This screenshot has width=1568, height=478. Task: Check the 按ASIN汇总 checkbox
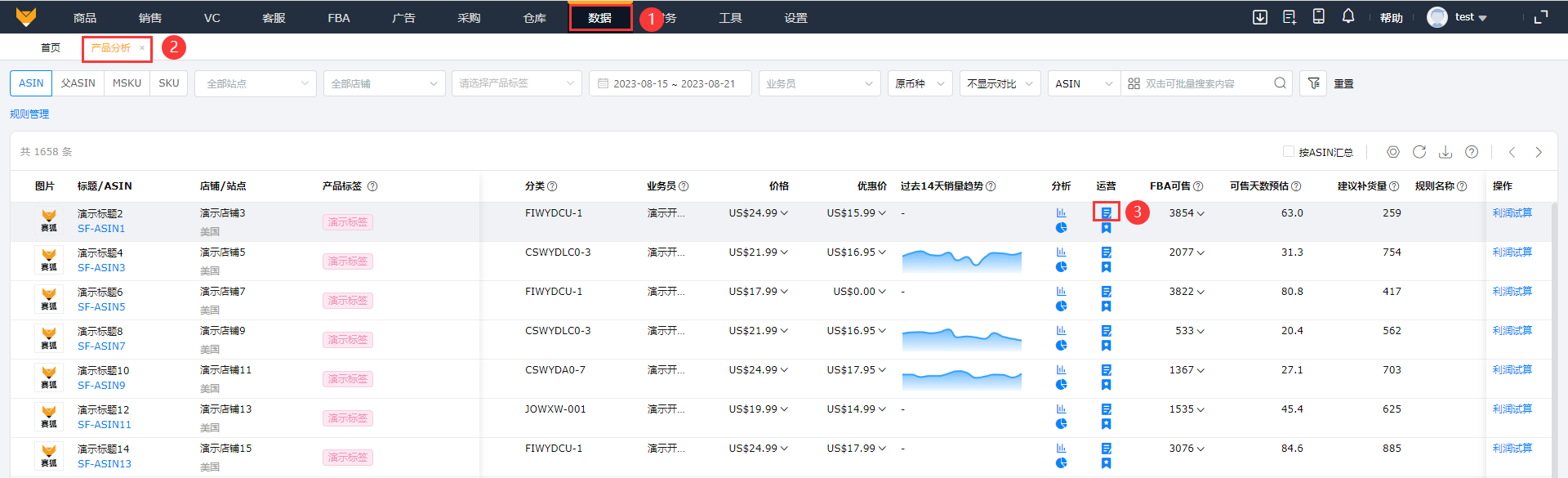(x=1288, y=152)
